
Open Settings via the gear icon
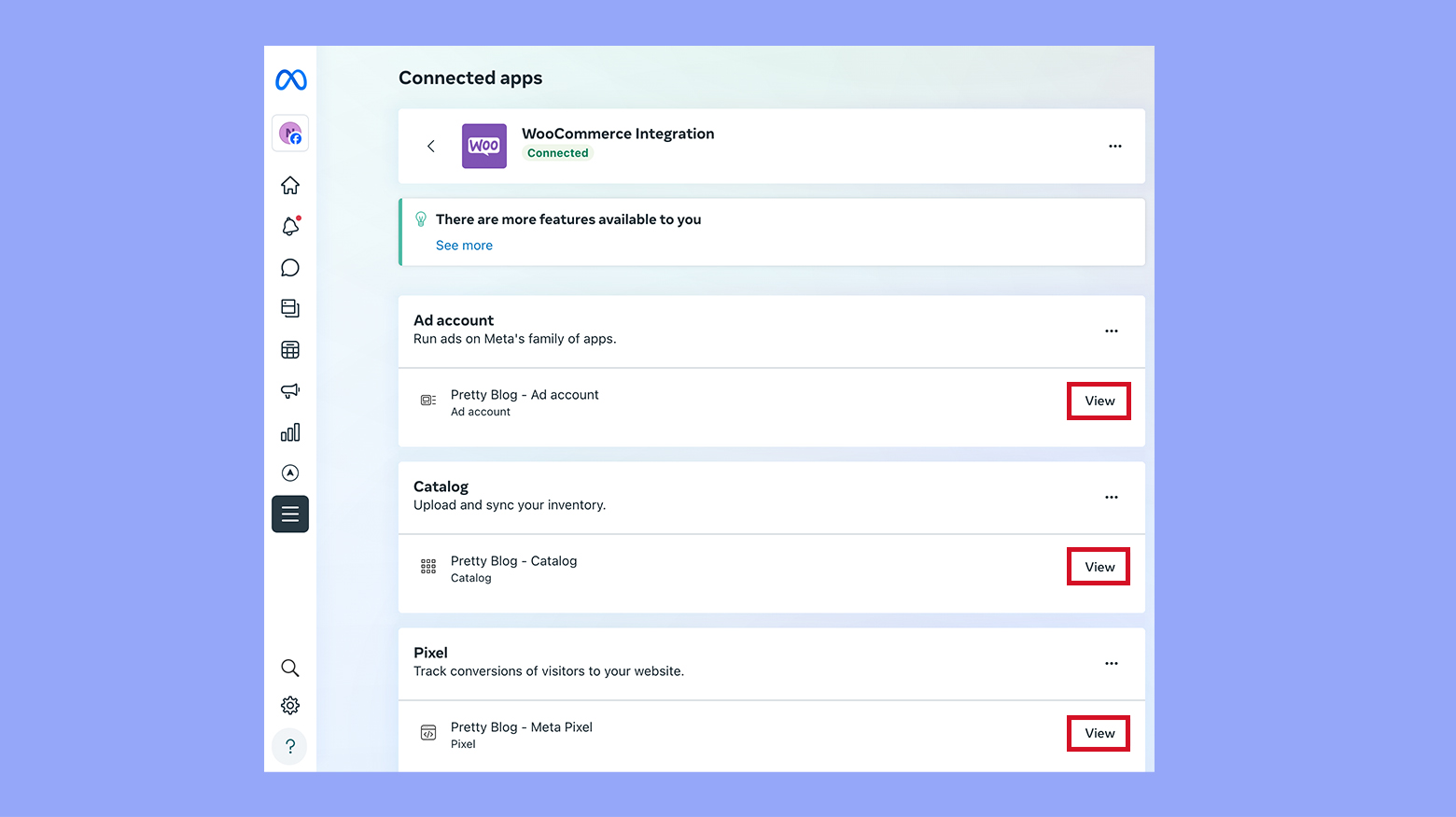(x=290, y=705)
